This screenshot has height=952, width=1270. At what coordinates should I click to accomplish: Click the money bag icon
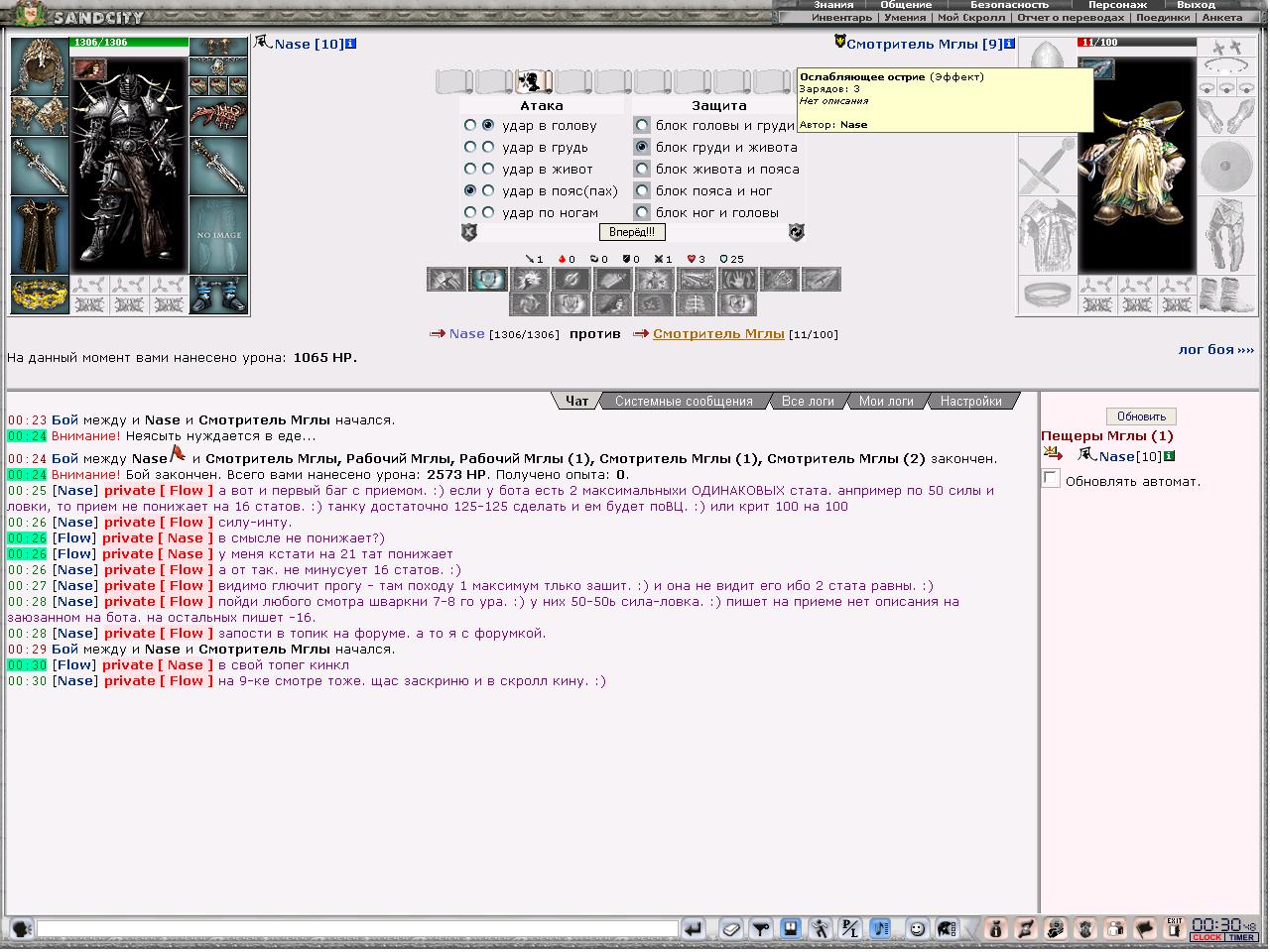[997, 929]
